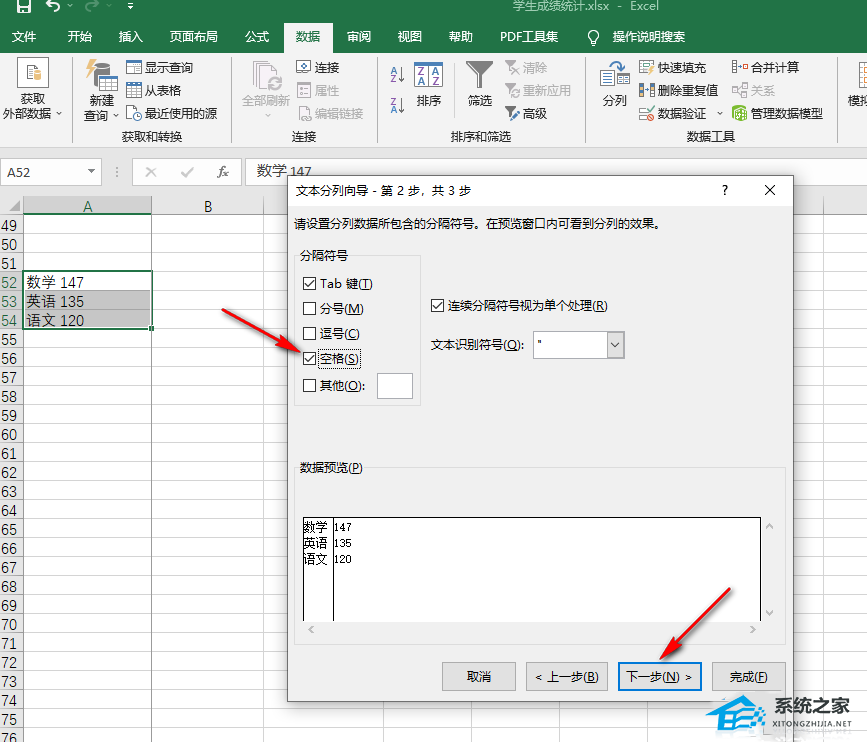Click the Consolidate (合并计算) icon
Screen dimensions: 867x742
coord(739,67)
